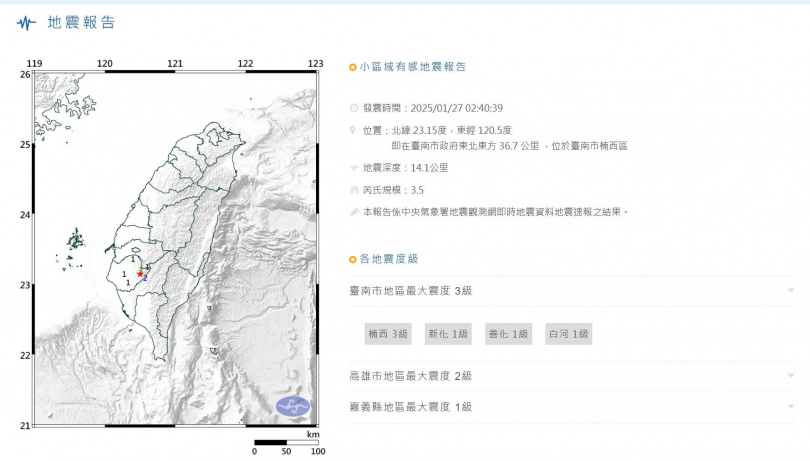Click the 小區域有感地震報告 heading

point(413,67)
